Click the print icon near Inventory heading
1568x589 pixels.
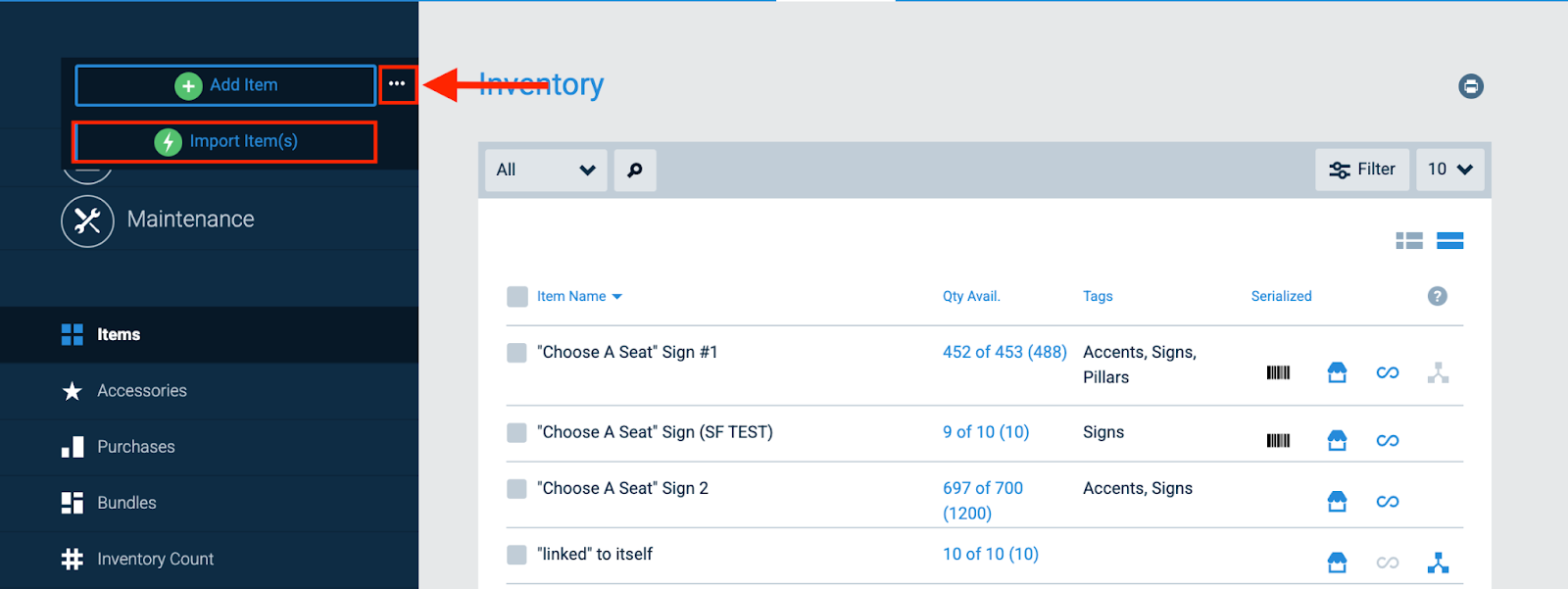pos(1471,86)
